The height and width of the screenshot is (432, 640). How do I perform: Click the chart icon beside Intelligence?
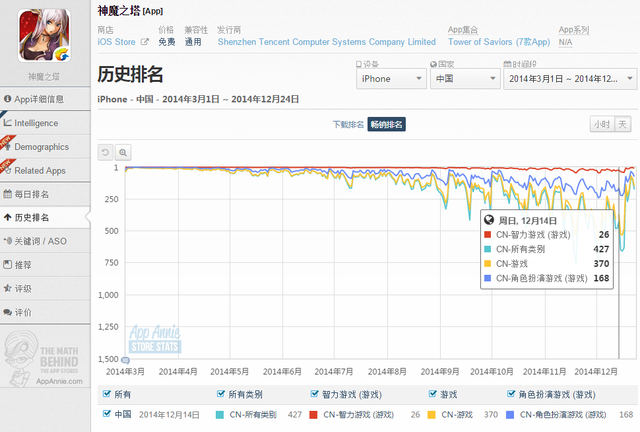pos(7,122)
